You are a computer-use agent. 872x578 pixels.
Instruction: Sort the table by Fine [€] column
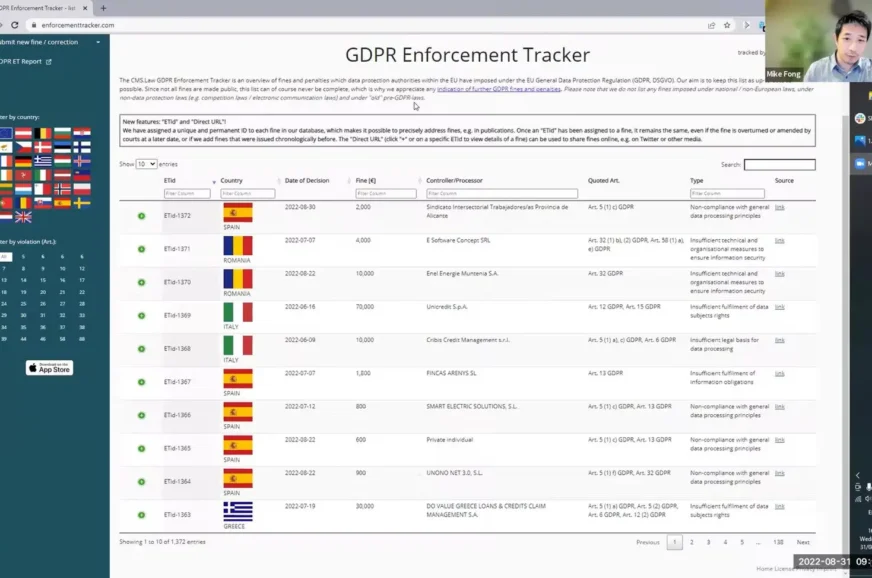[x=371, y=181]
